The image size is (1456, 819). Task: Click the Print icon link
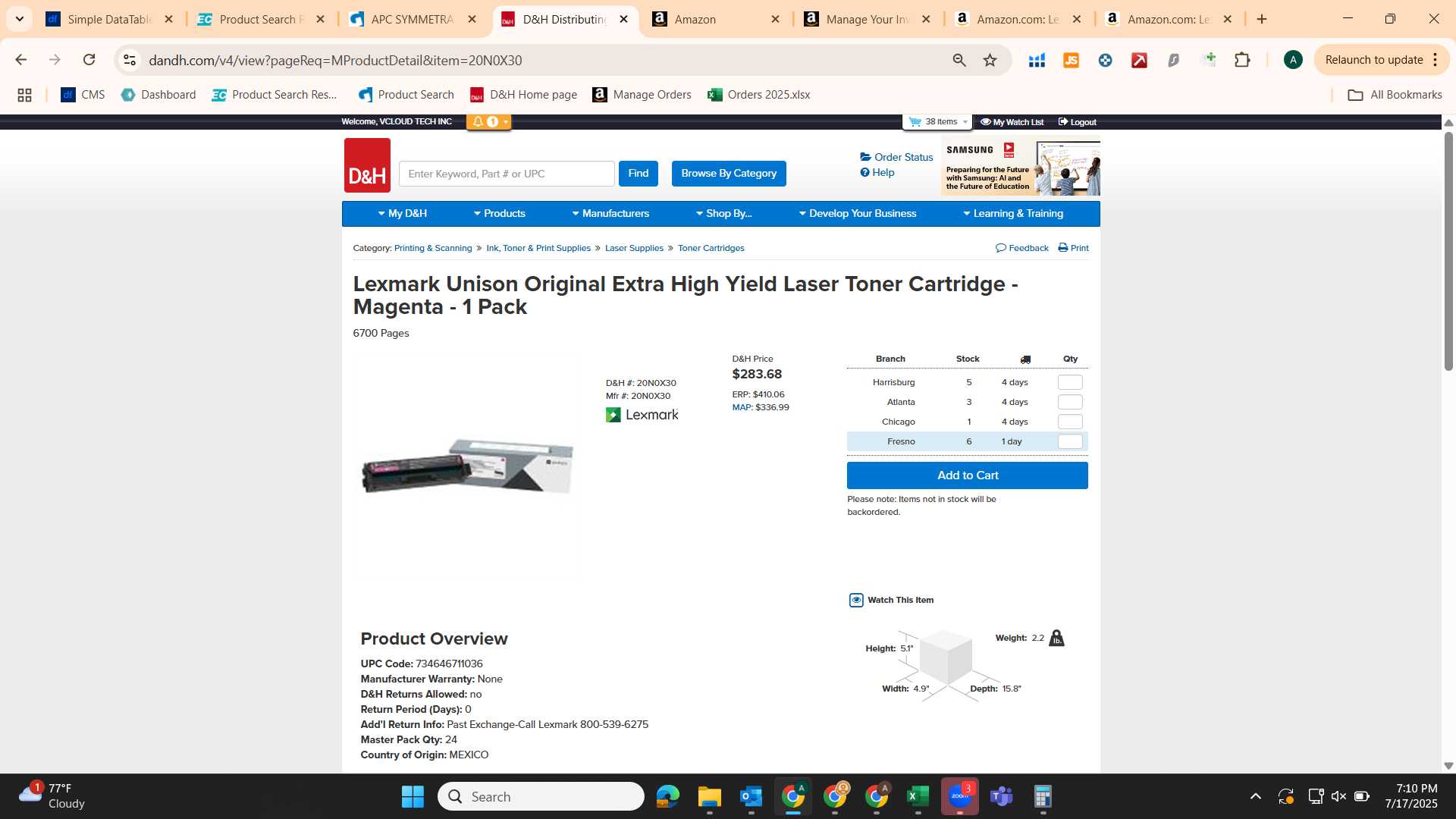point(1073,248)
